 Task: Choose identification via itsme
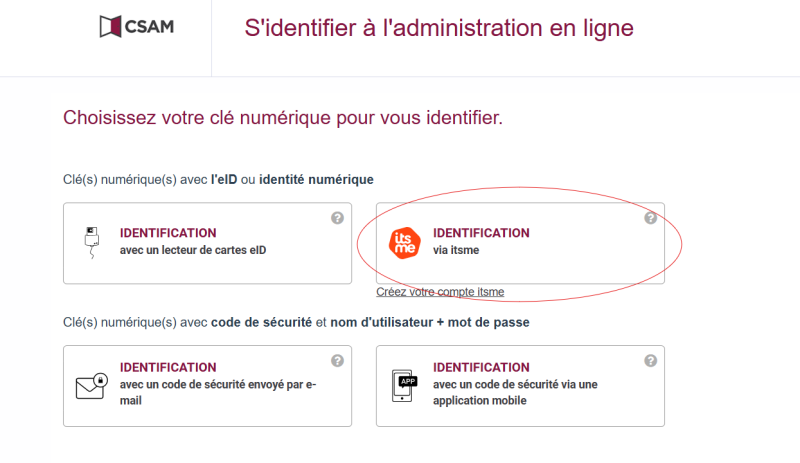(x=520, y=243)
